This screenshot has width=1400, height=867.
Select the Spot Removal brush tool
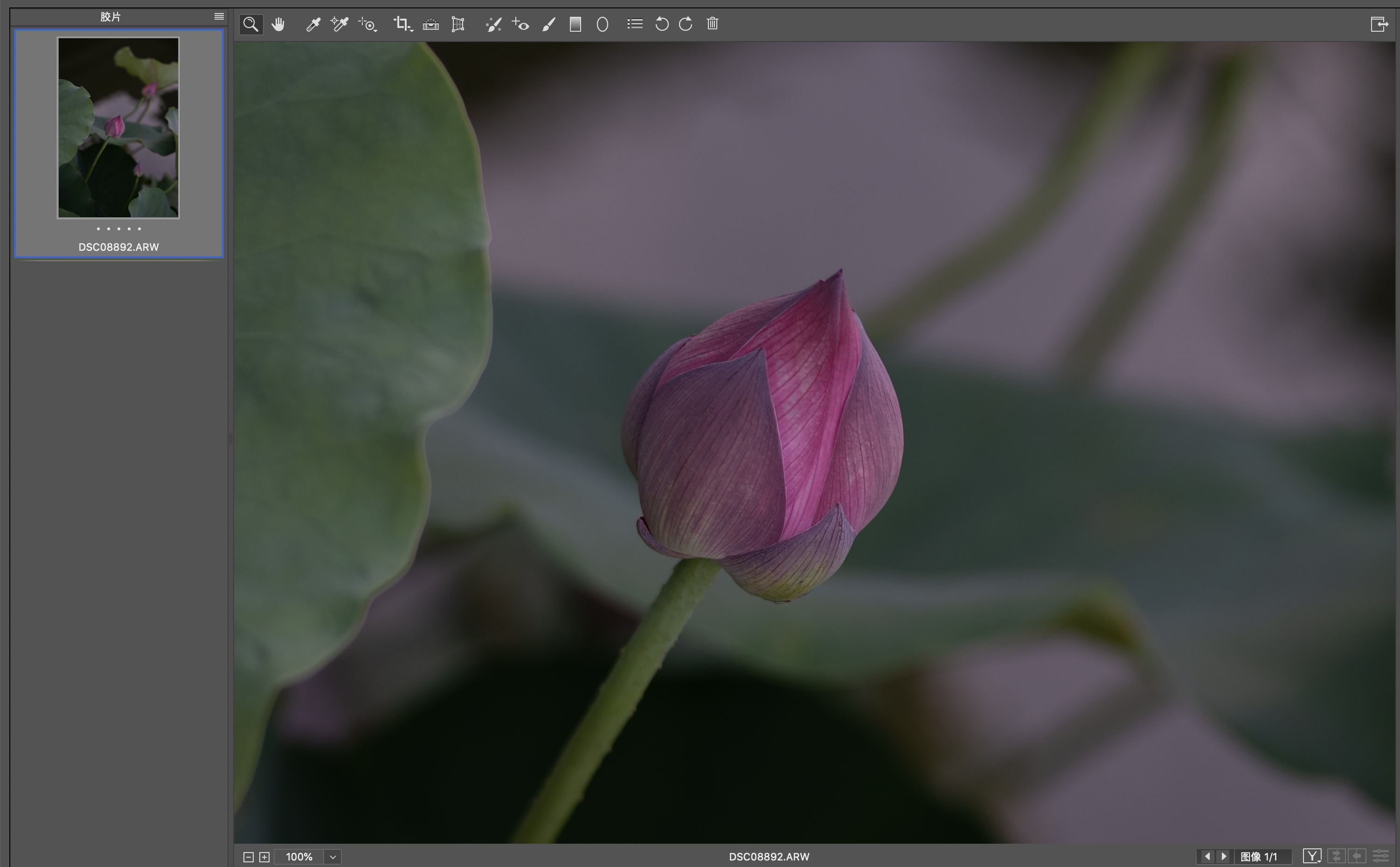click(493, 24)
